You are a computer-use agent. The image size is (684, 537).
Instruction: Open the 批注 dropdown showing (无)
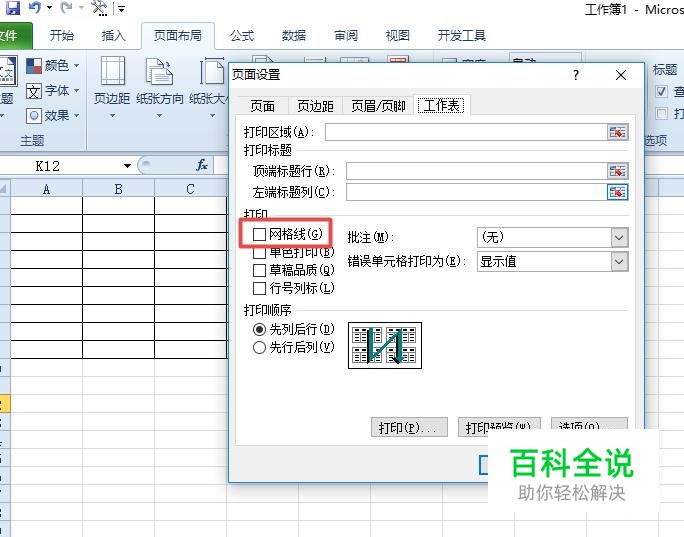tap(553, 237)
